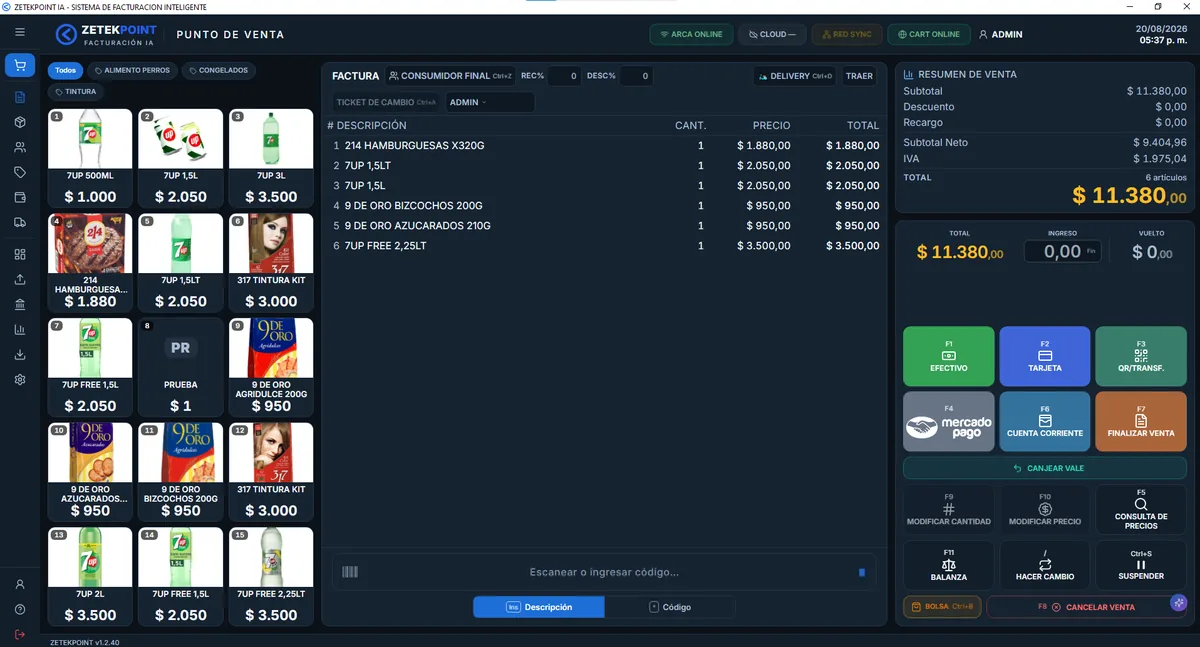This screenshot has height=647, width=1200.
Task: Select the Todos category filter
Action: [x=66, y=71]
